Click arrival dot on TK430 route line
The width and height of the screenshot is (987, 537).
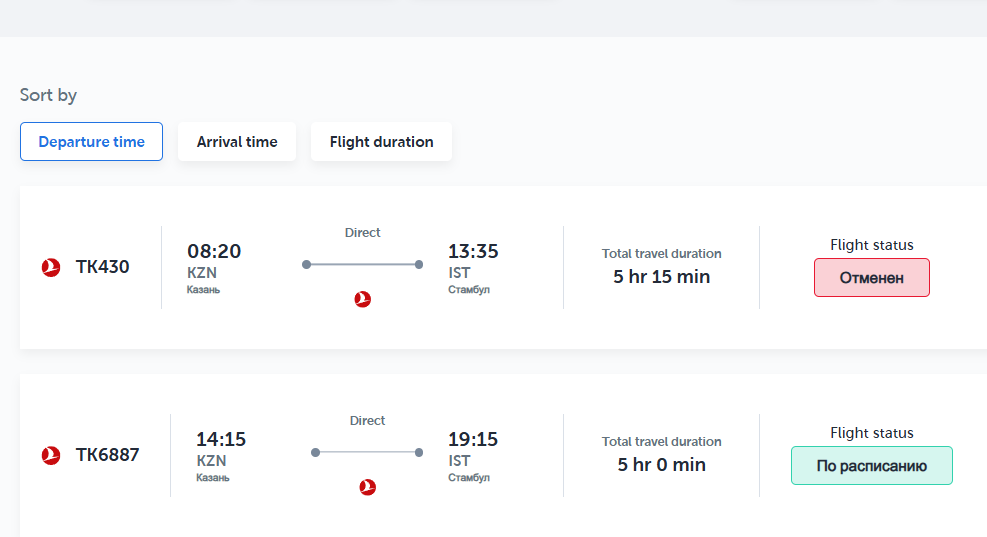click(419, 264)
